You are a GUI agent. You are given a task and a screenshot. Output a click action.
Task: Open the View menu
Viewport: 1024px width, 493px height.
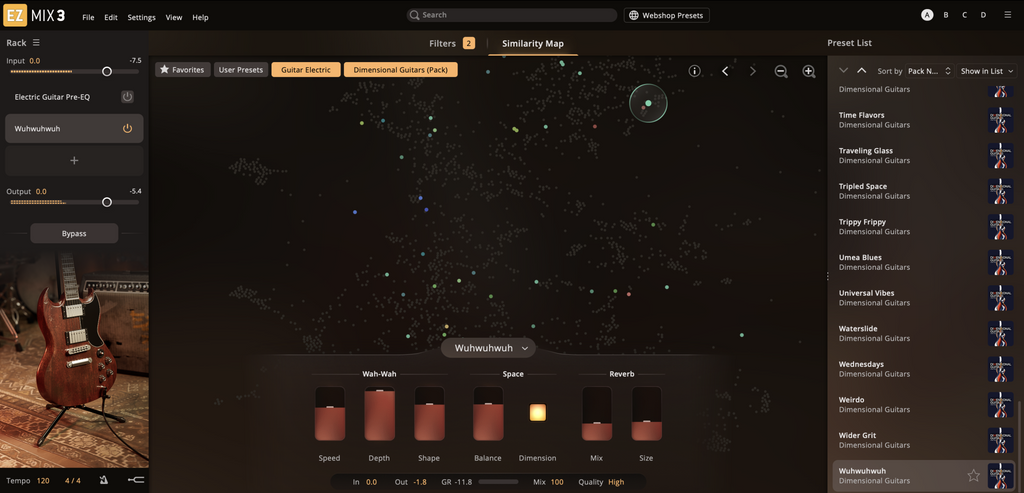pyautogui.click(x=174, y=18)
